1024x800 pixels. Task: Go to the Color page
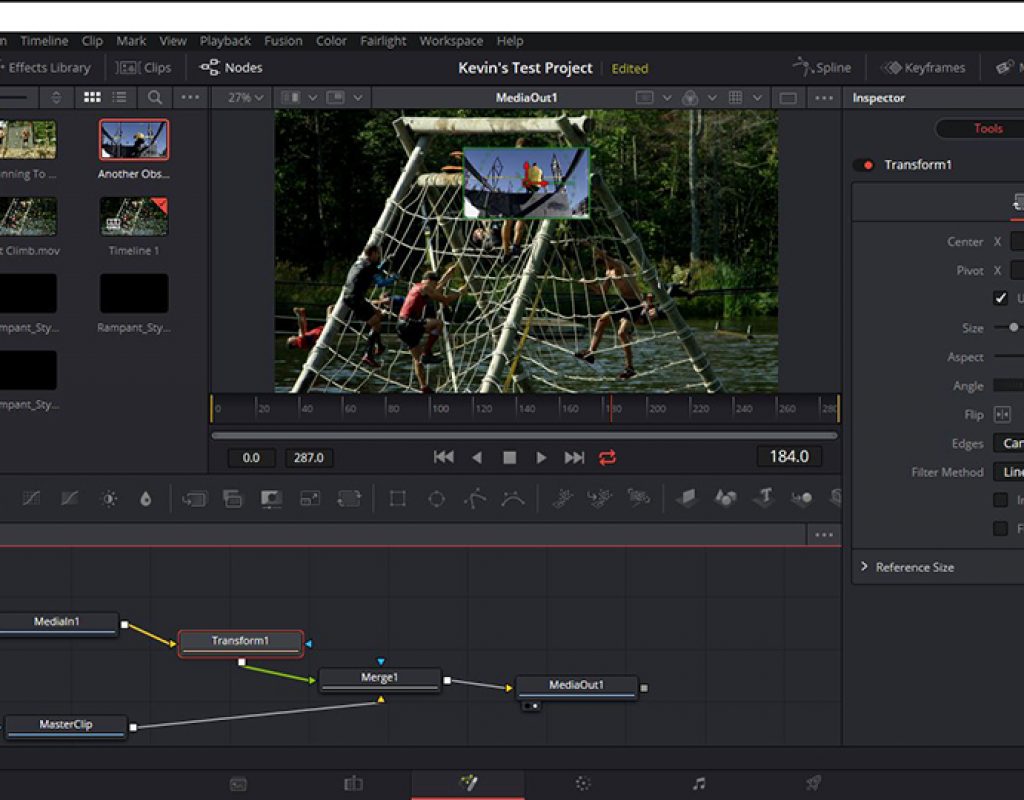583,784
